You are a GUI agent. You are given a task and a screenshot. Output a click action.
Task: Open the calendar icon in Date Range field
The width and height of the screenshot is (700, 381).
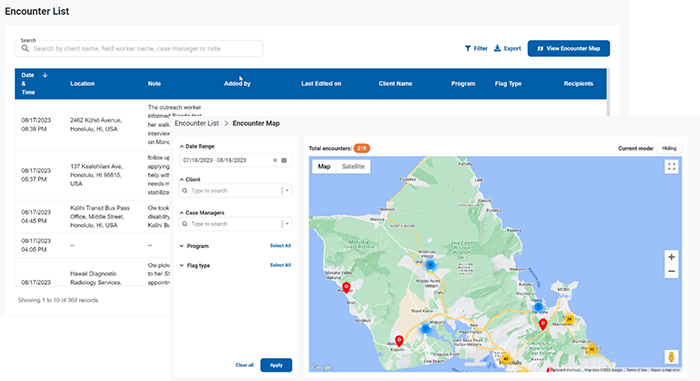pyautogui.click(x=284, y=160)
